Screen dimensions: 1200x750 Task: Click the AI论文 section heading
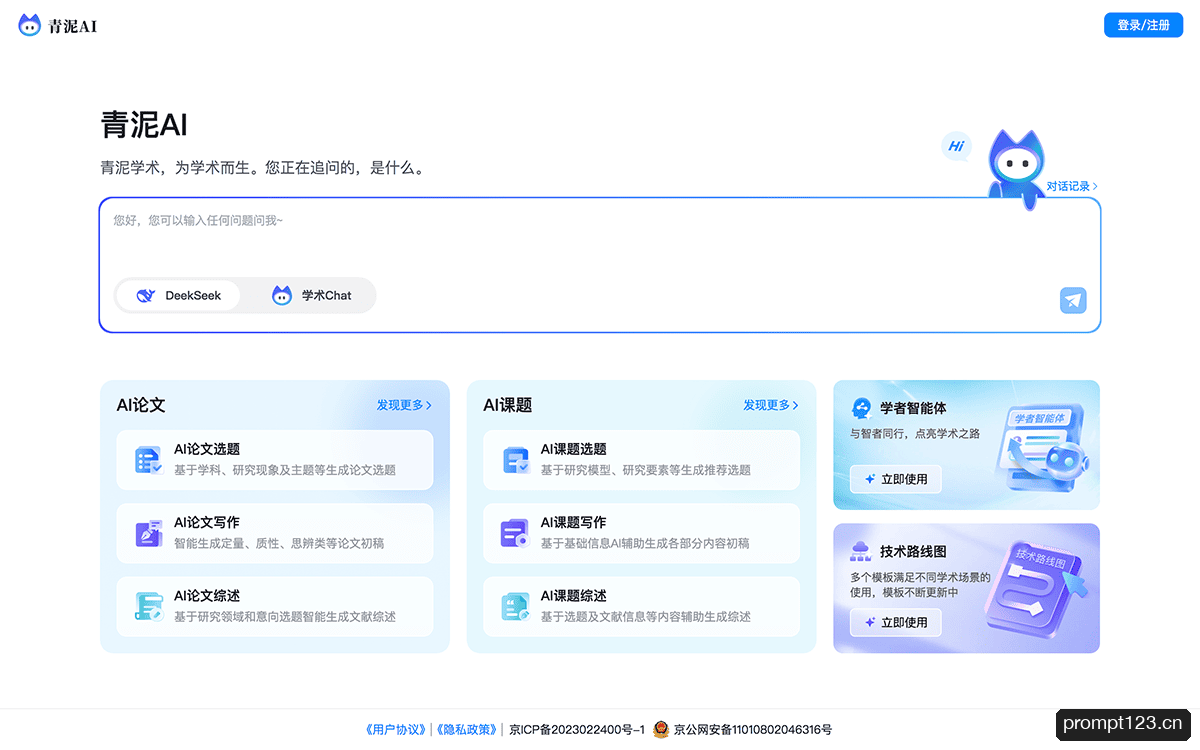point(141,405)
